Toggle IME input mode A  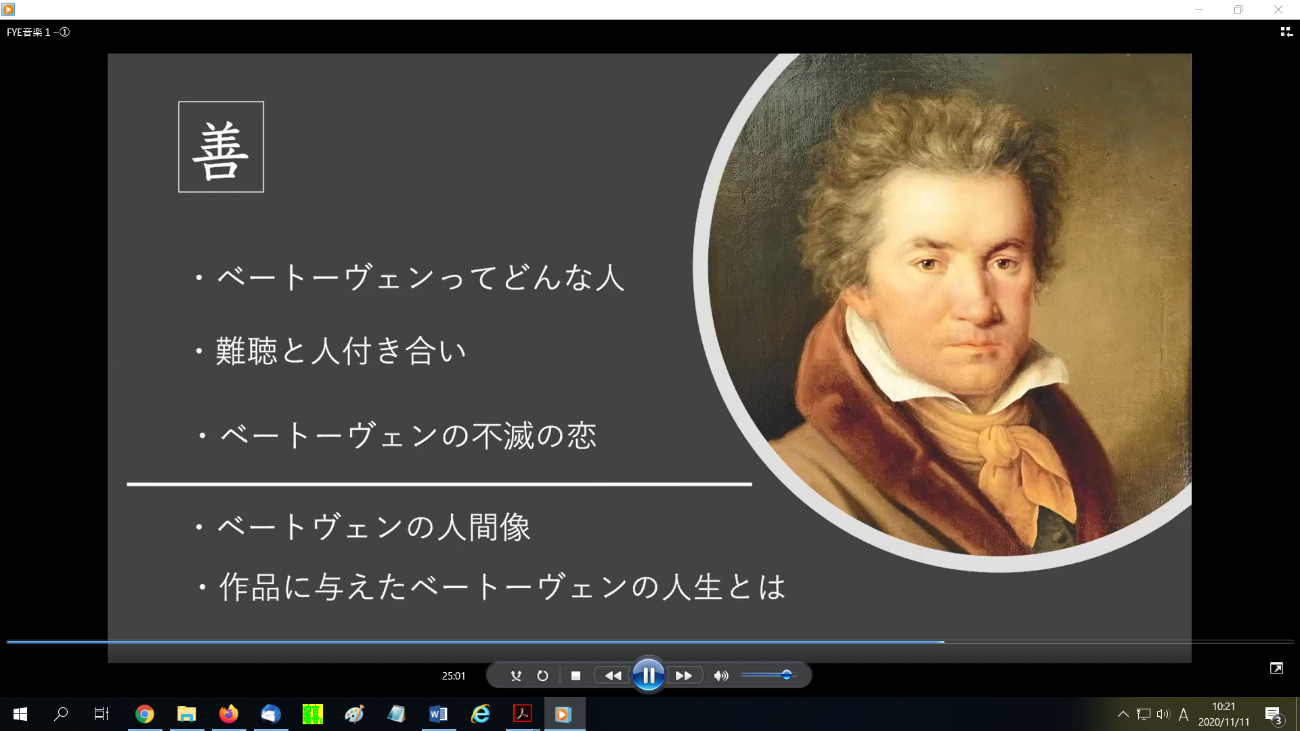pos(1184,714)
